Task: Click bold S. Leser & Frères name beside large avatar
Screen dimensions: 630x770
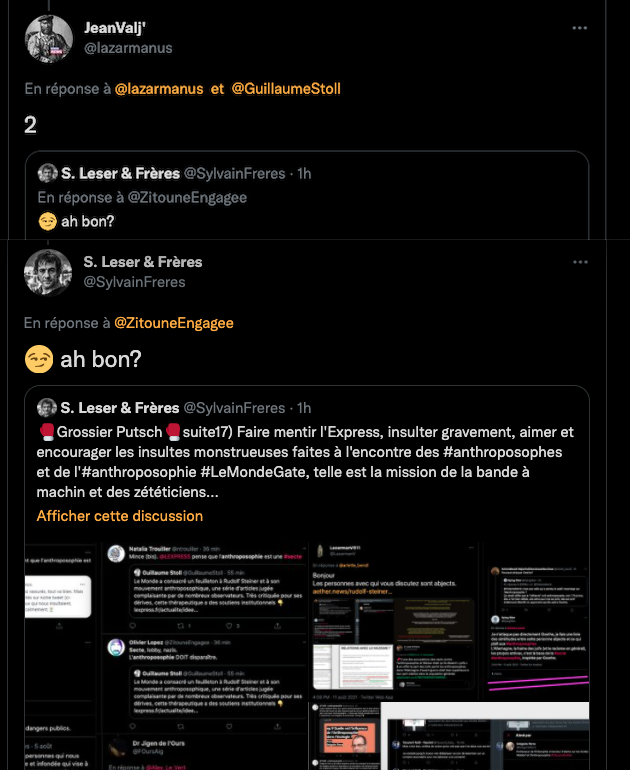Action: point(143,262)
